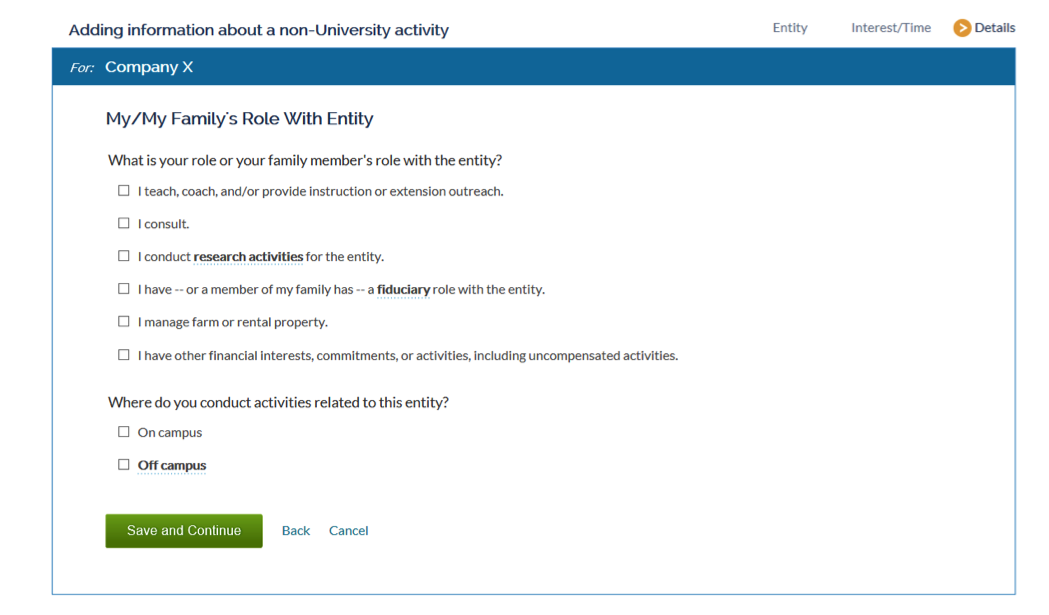This screenshot has width=1049, height=615.
Task: Check the On campus checkbox
Action: point(124,432)
